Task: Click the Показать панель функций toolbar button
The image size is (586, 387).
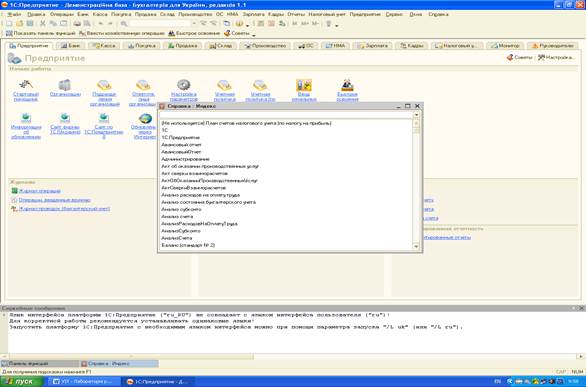Action: click(x=40, y=33)
